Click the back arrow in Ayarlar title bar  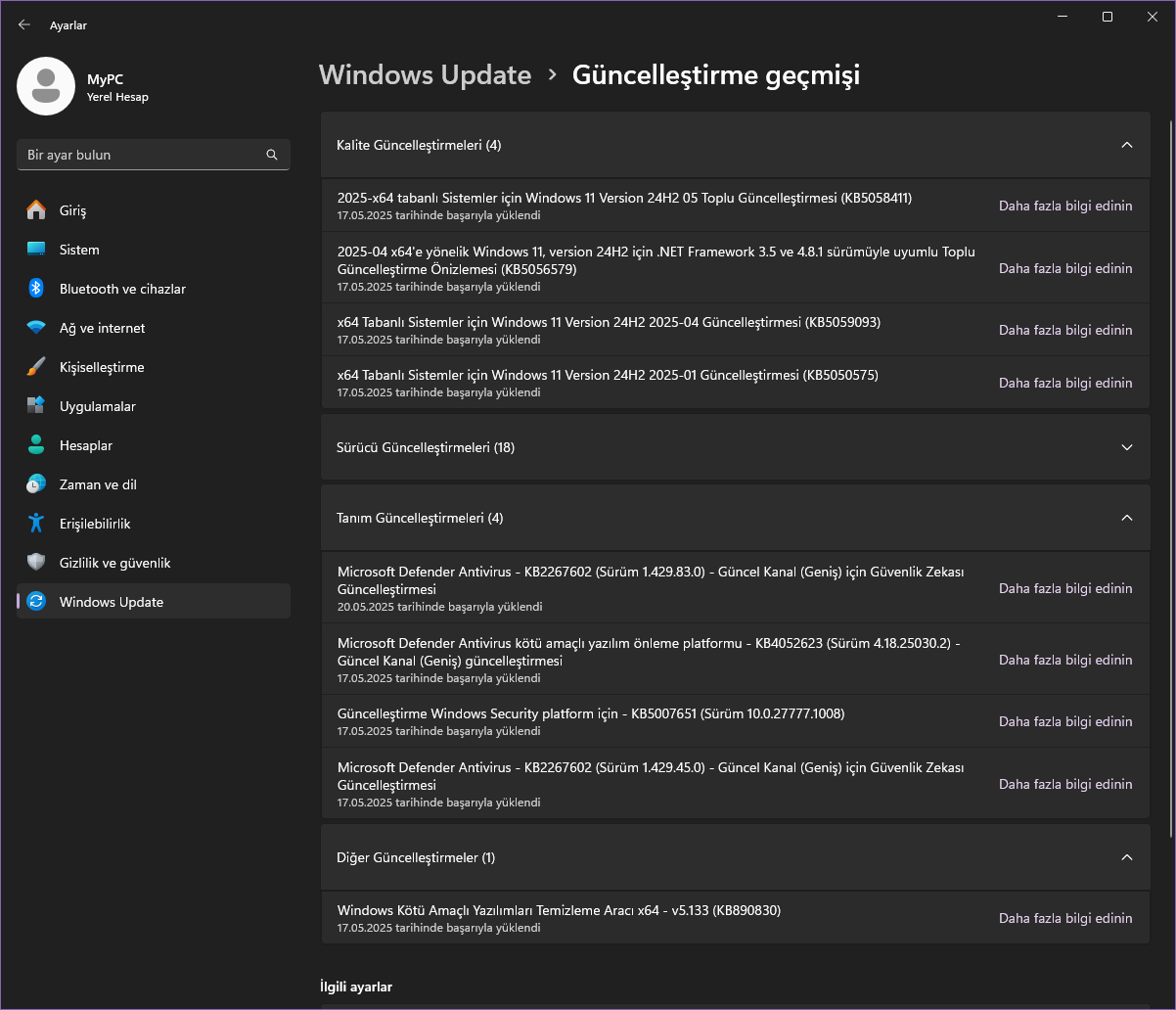[x=24, y=24]
